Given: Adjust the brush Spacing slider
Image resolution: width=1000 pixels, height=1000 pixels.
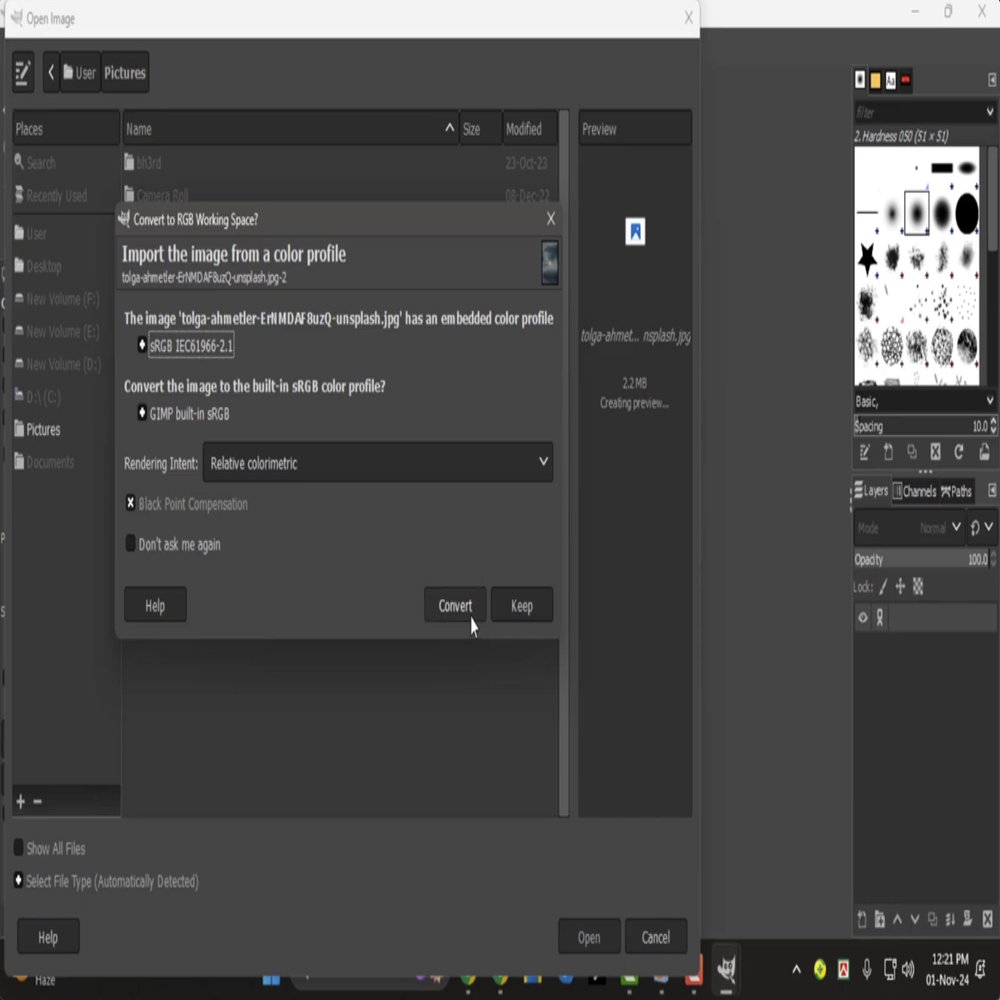Looking at the screenshot, I should point(915,426).
